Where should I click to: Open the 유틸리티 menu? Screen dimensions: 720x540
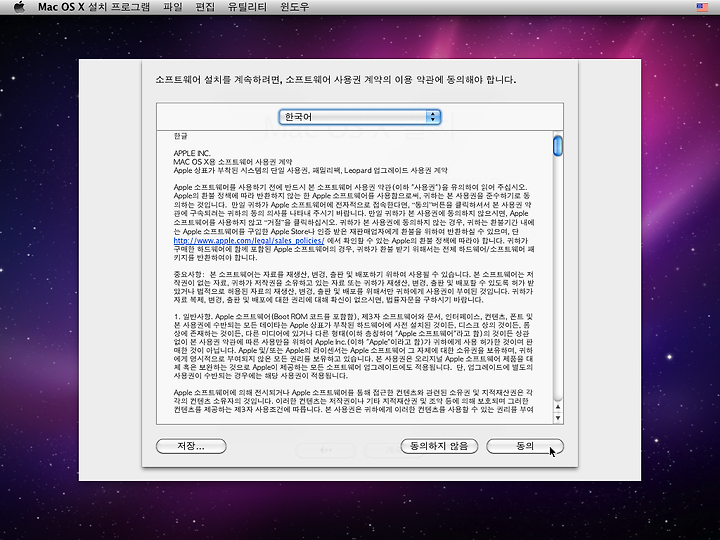coord(247,7)
